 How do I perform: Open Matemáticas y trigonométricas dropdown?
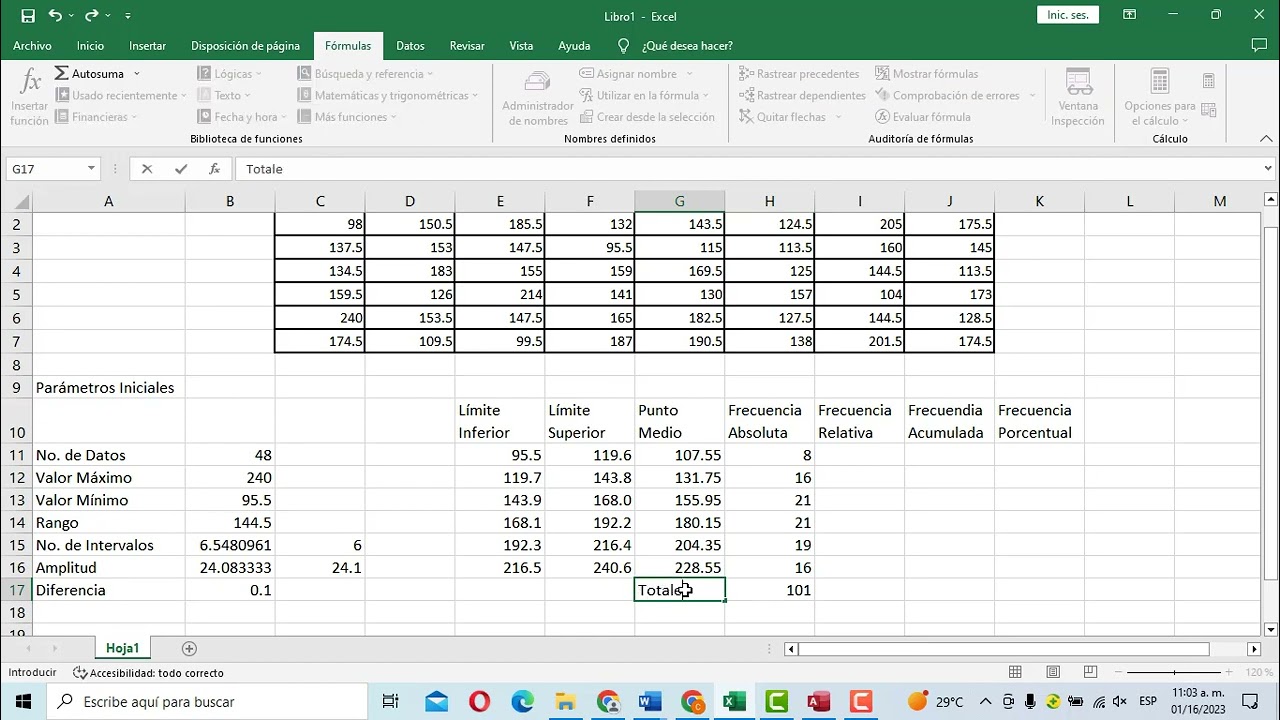(388, 95)
